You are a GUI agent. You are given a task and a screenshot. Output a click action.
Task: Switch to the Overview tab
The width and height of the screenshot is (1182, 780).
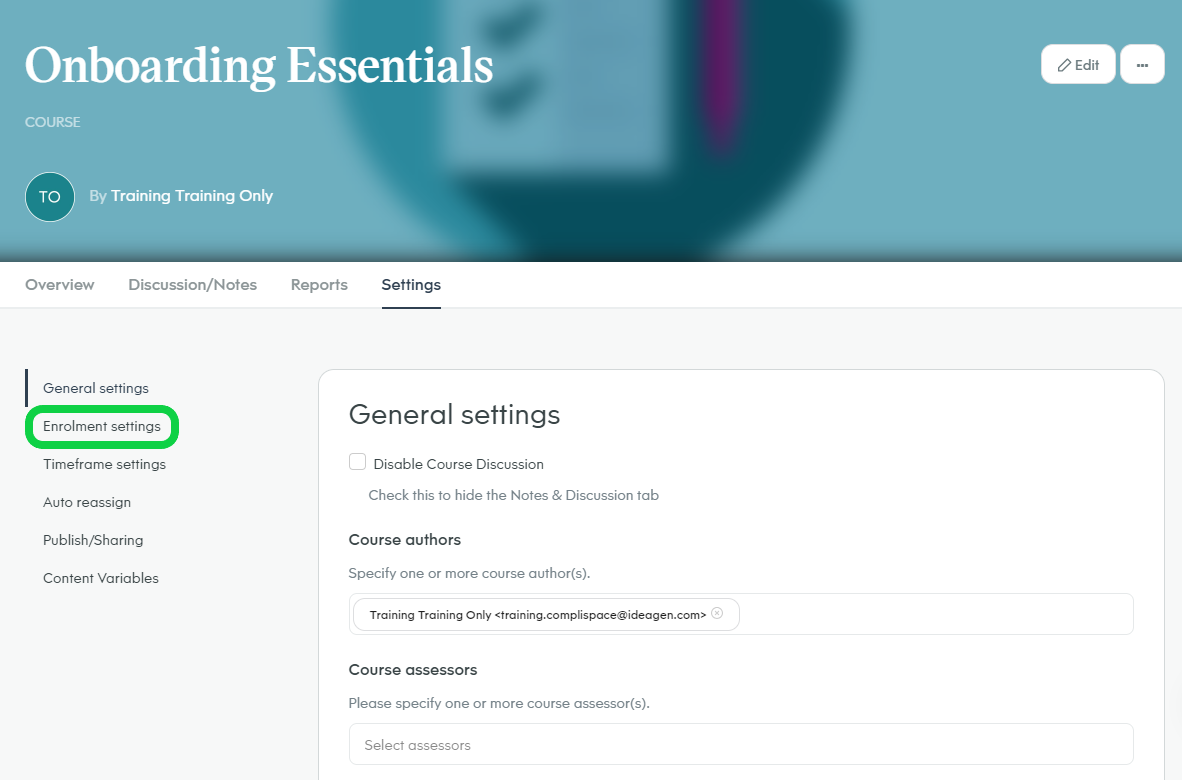tap(60, 285)
